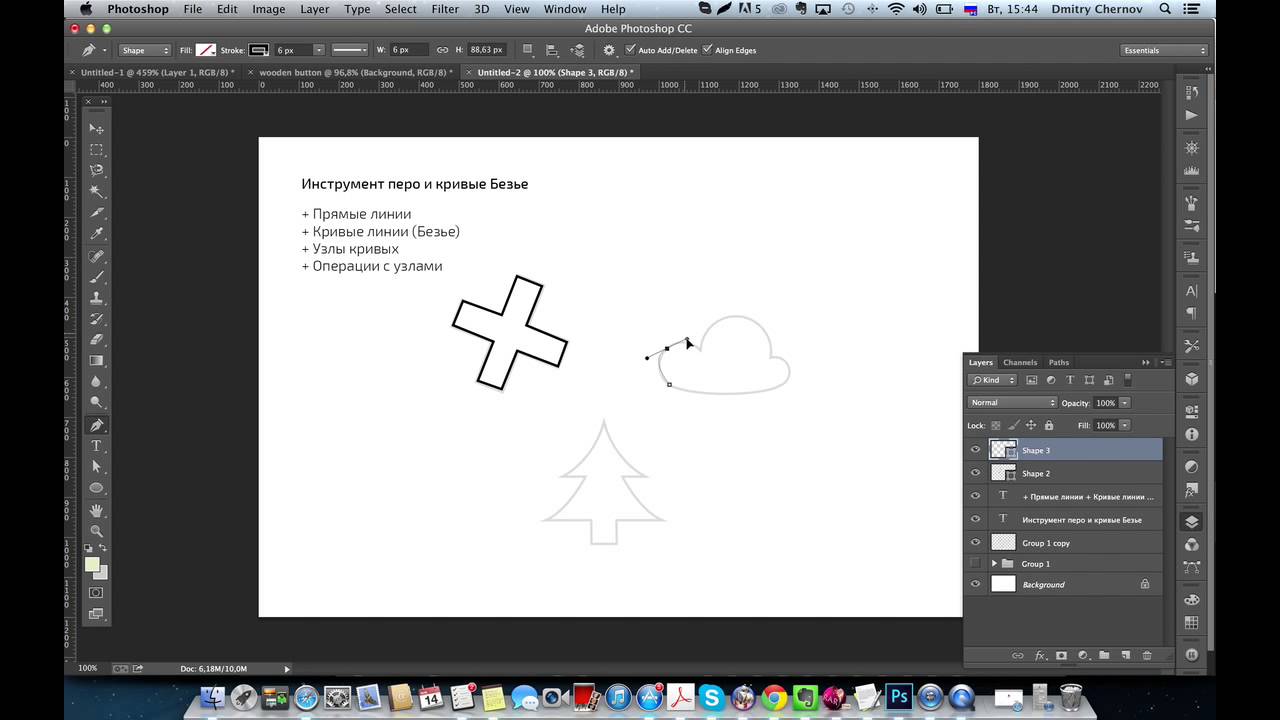
Task: Hide the Shape 2 layer
Action: [x=975, y=474]
